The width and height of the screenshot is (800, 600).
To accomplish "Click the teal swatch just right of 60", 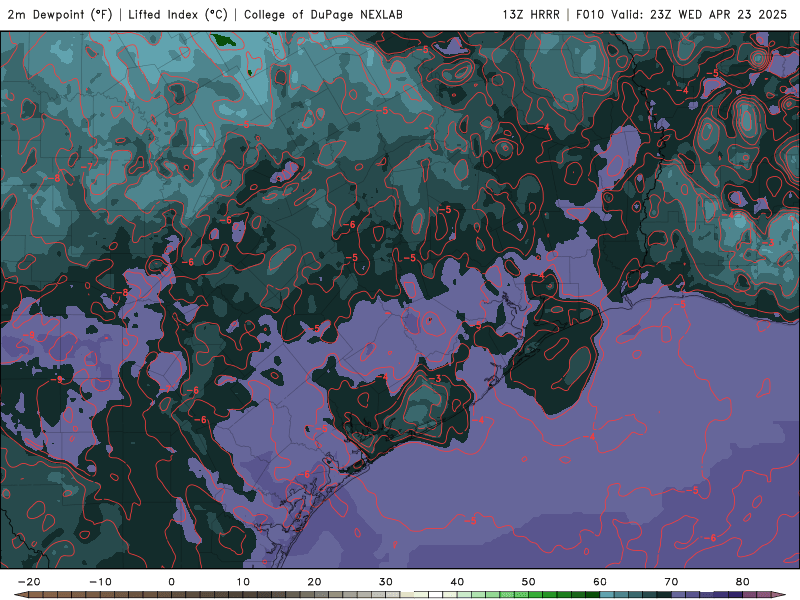I will pyautogui.click(x=607, y=595).
